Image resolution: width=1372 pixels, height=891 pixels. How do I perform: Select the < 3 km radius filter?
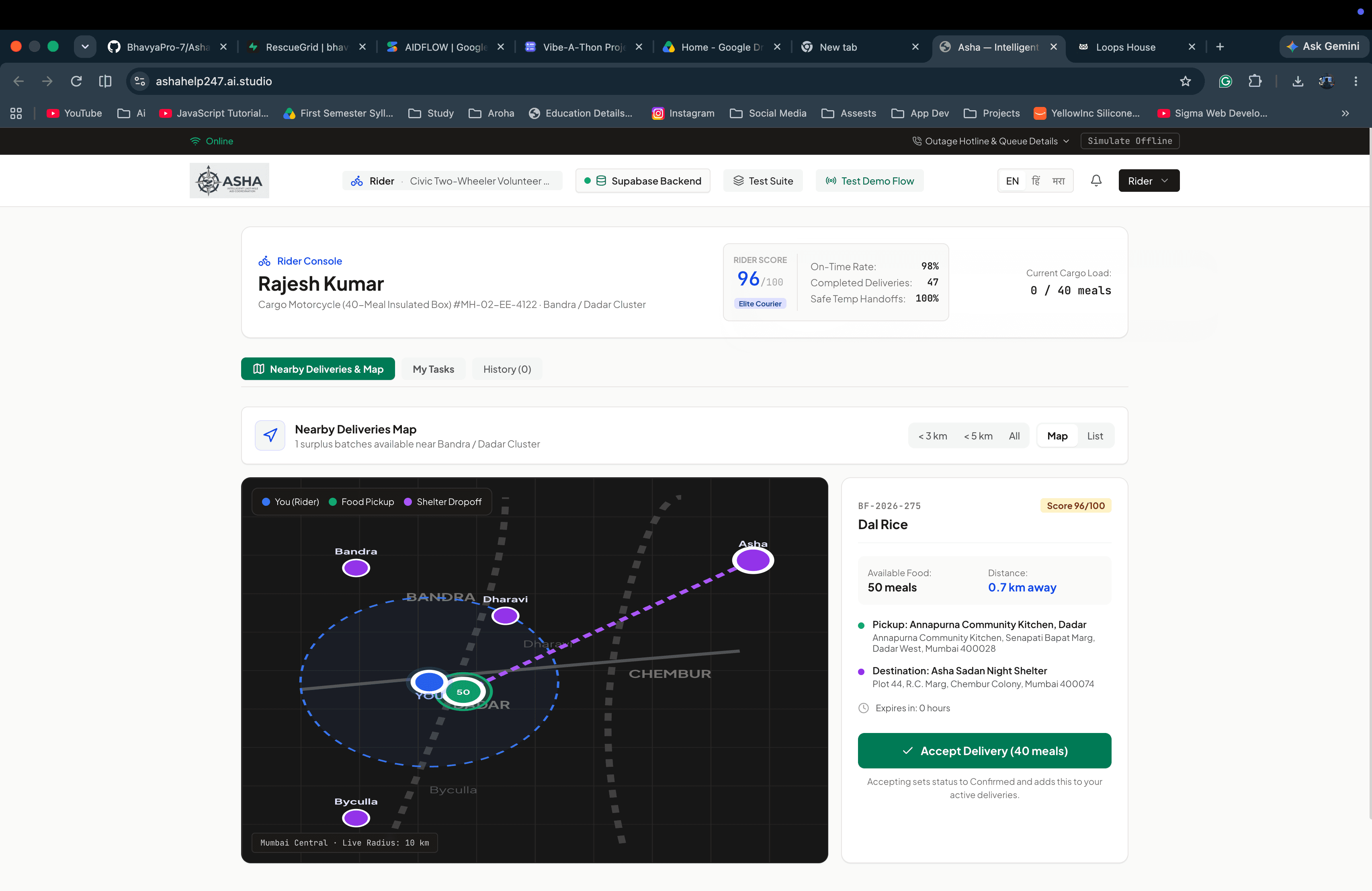click(932, 436)
